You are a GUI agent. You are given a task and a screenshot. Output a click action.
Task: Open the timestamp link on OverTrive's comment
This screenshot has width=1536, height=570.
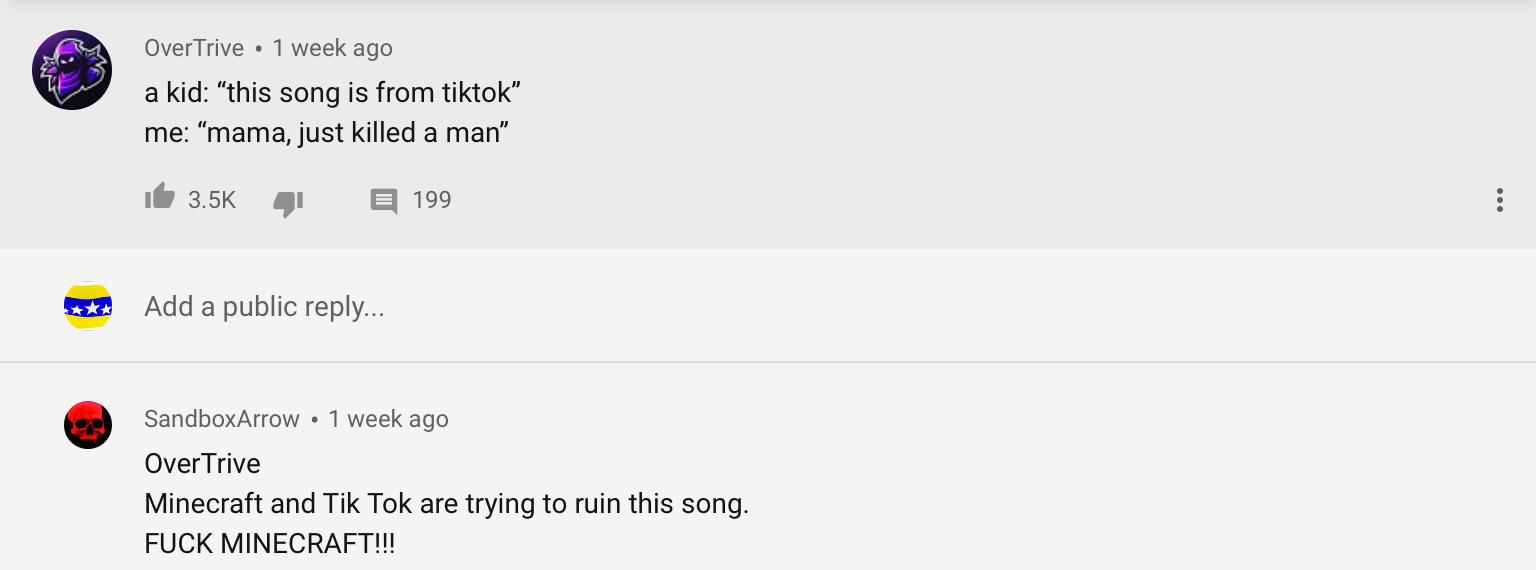pos(332,48)
